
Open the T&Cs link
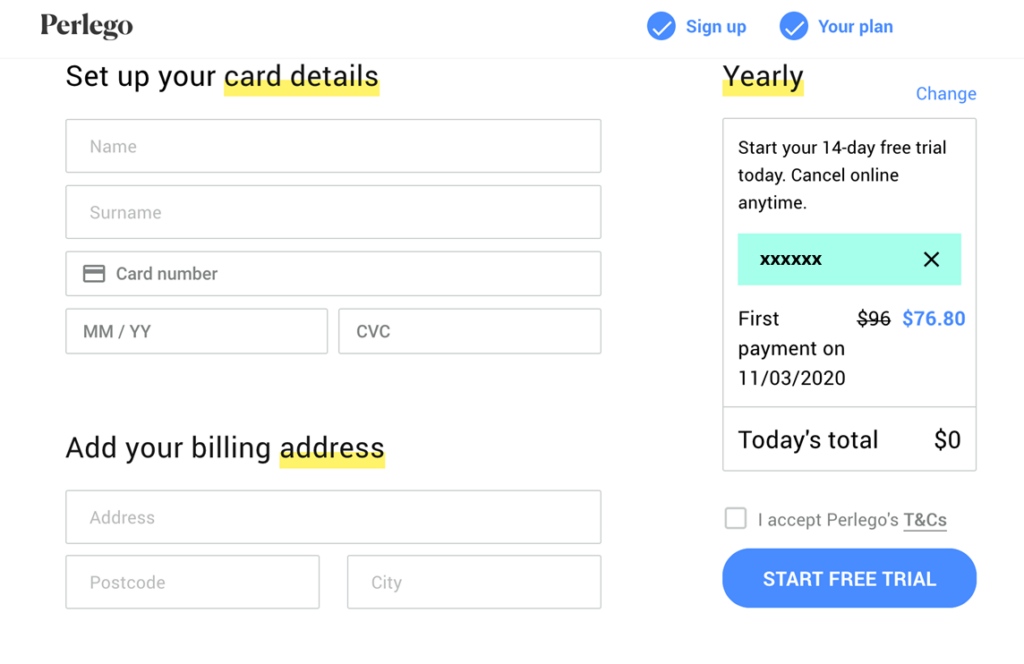(925, 520)
